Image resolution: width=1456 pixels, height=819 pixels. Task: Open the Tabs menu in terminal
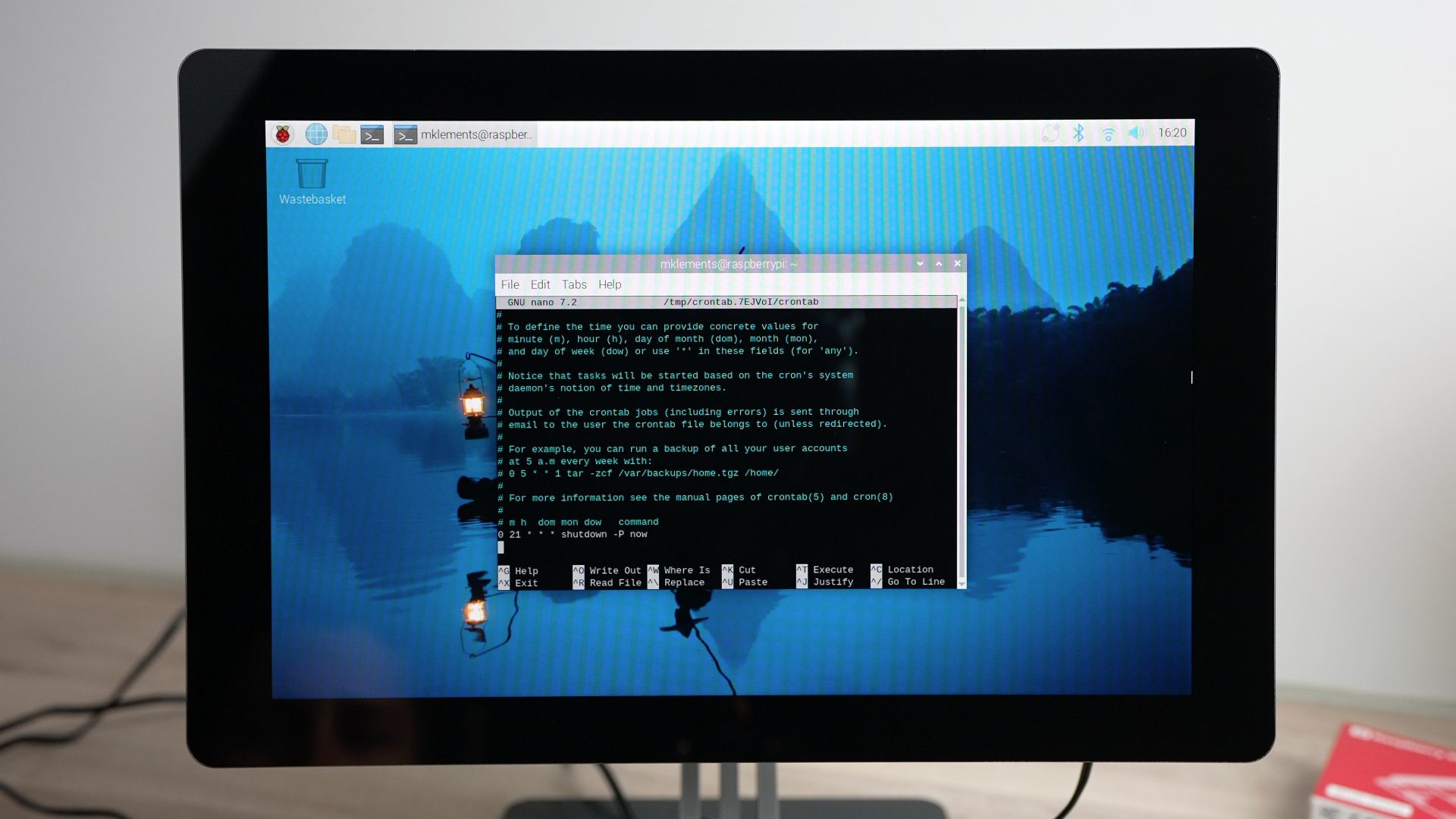click(574, 284)
